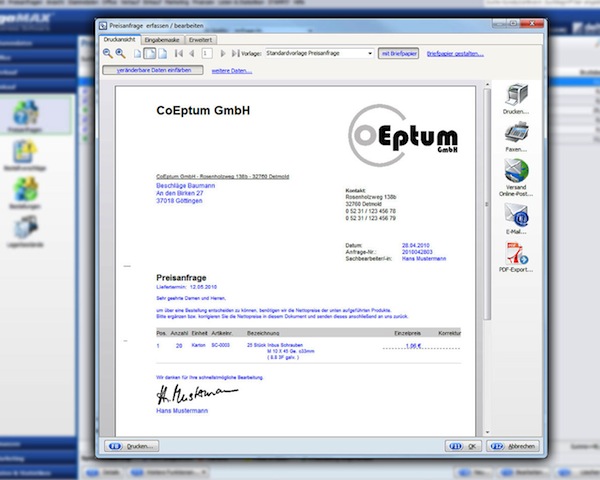The image size is (600, 480).
Task: Click the PDF-Export icon
Action: point(516,253)
